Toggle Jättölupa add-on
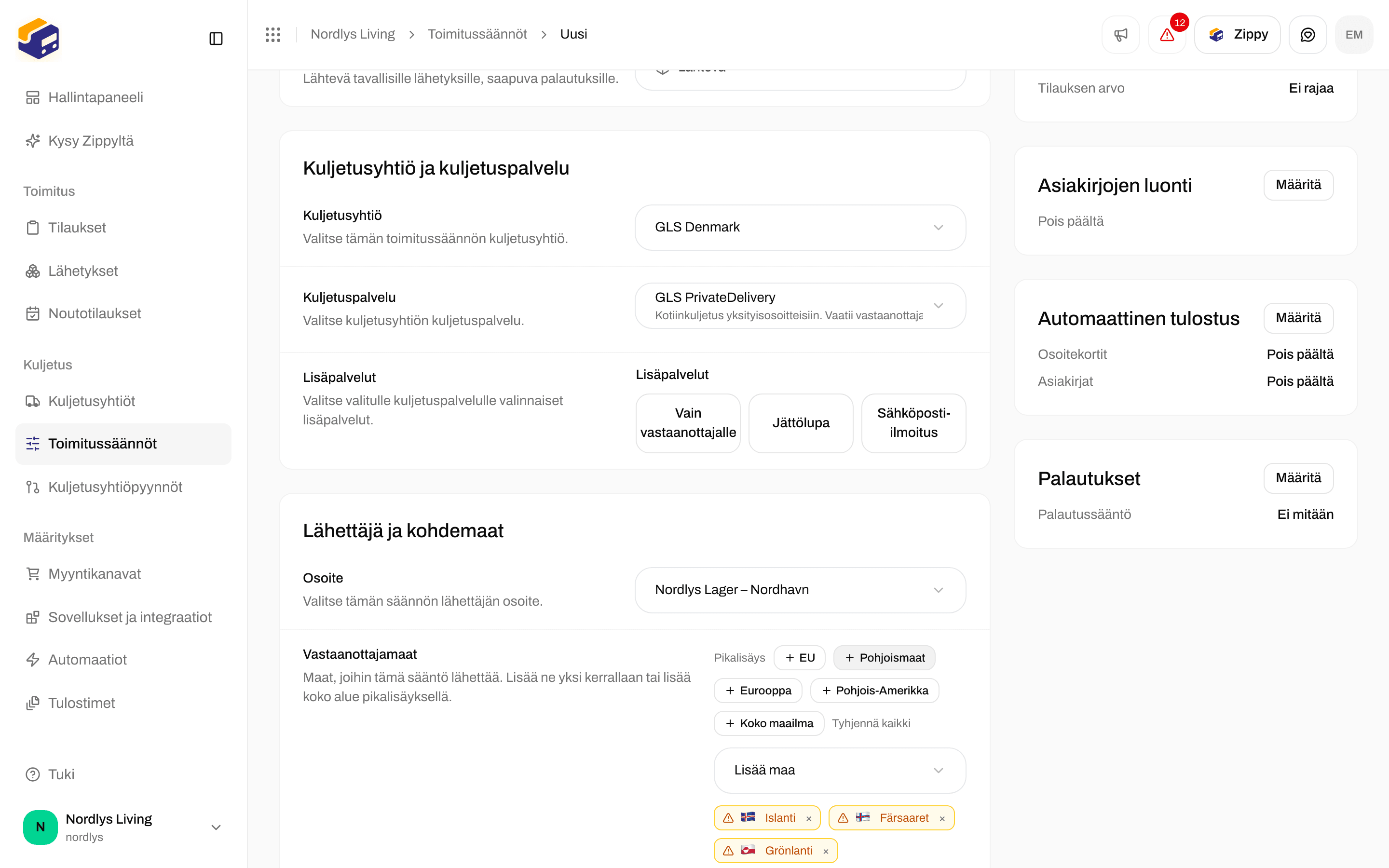 (x=801, y=423)
